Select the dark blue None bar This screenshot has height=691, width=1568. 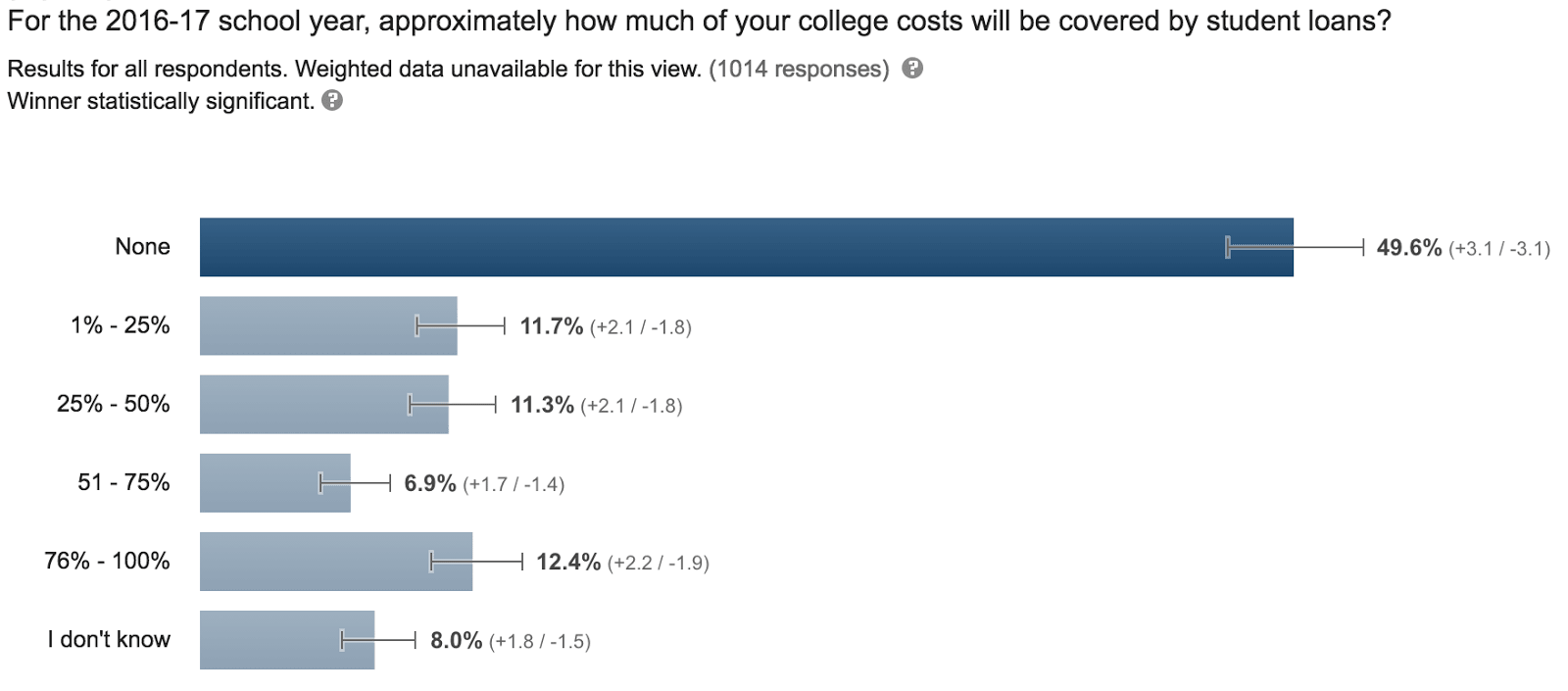coord(745,247)
